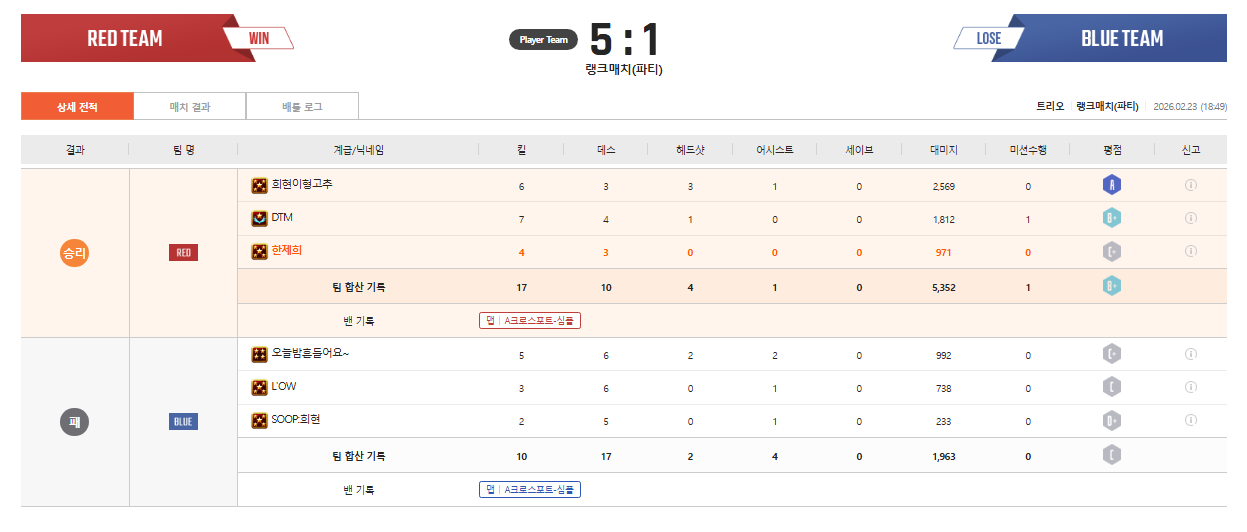Click the RED team label badge

click(x=183, y=253)
